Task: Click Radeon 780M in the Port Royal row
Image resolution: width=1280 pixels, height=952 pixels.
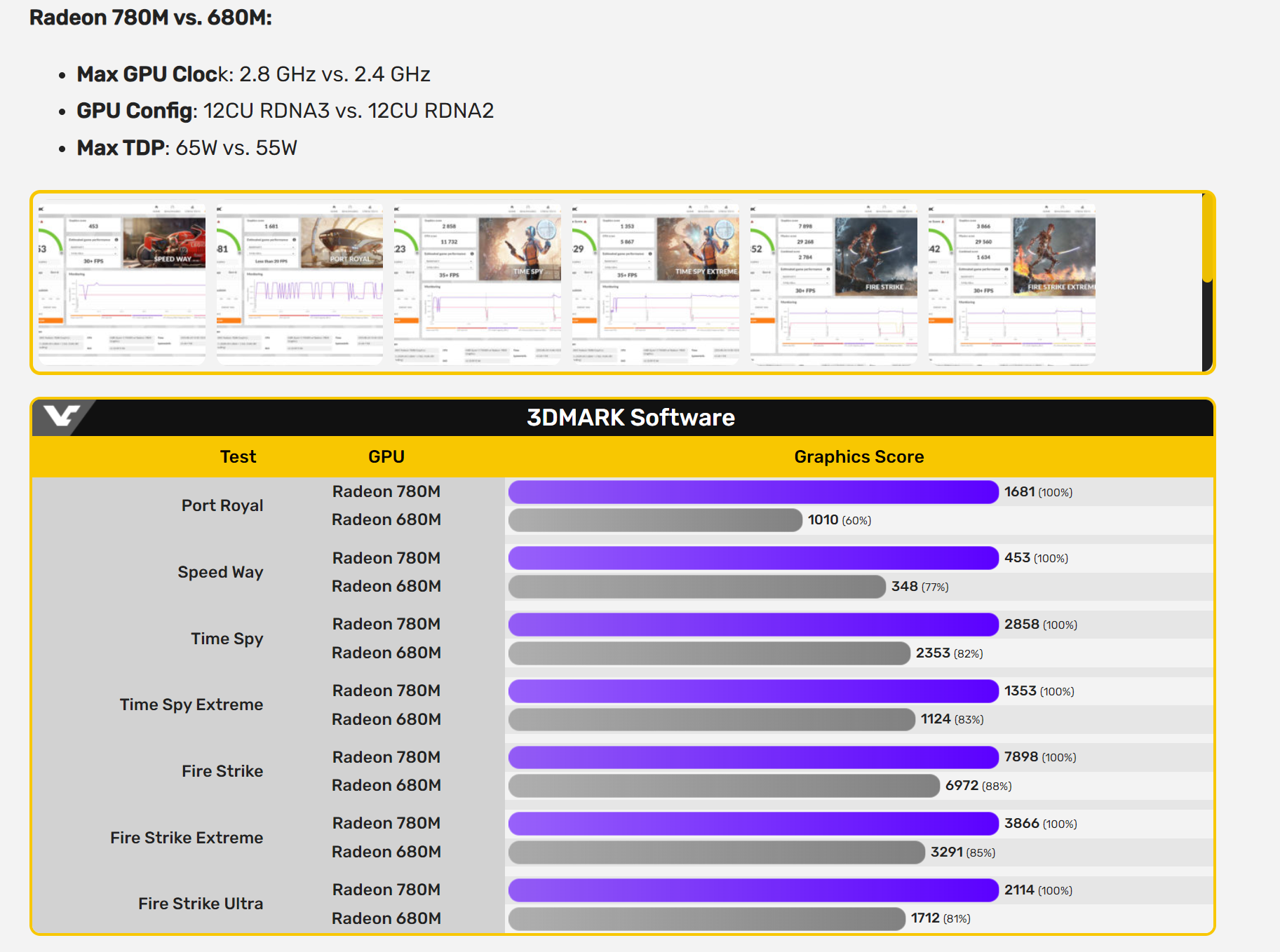Action: click(x=386, y=491)
